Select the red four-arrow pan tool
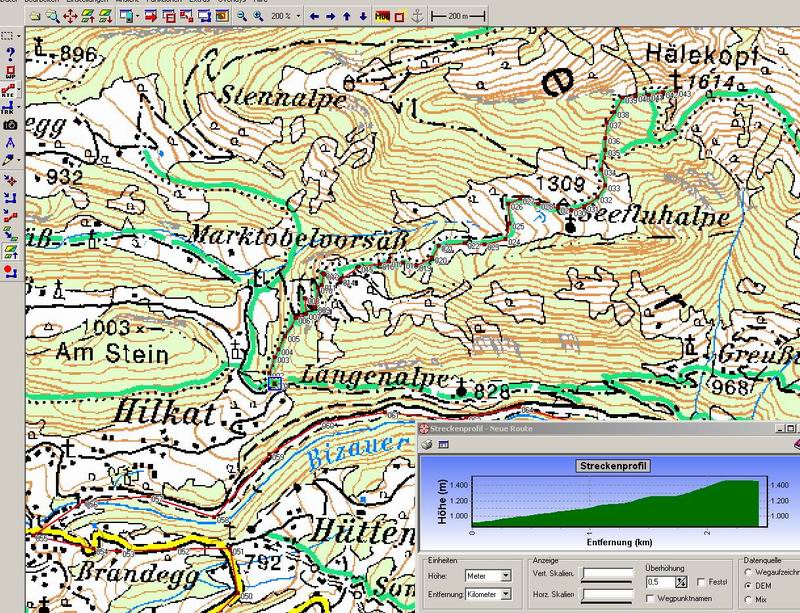The width and height of the screenshot is (800, 613). pyautogui.click(x=70, y=16)
